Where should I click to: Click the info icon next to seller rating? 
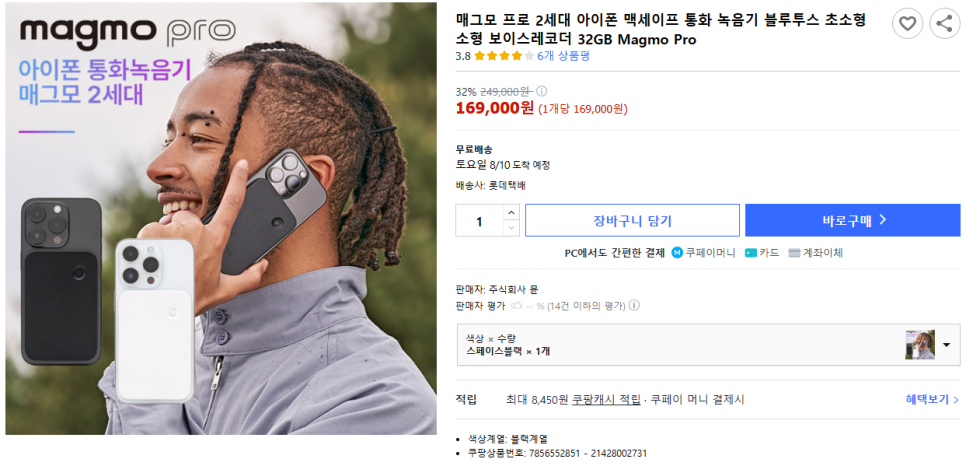(634, 305)
